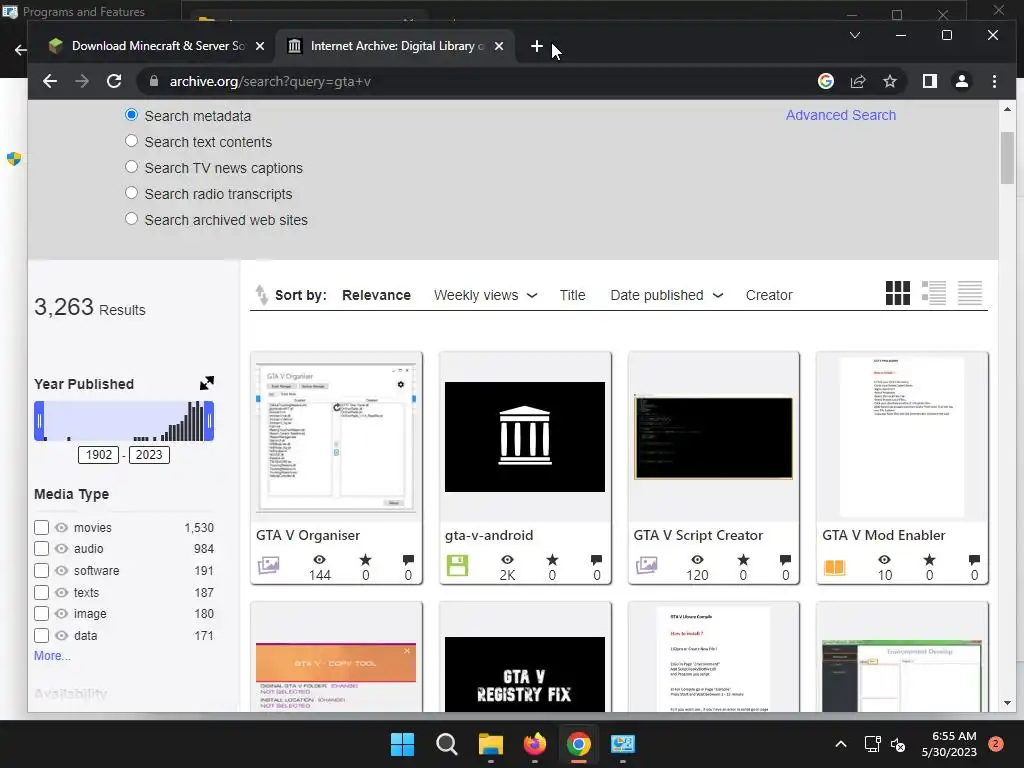Open File Explorer from taskbar
Viewport: 1024px width, 768px height.
(490, 744)
